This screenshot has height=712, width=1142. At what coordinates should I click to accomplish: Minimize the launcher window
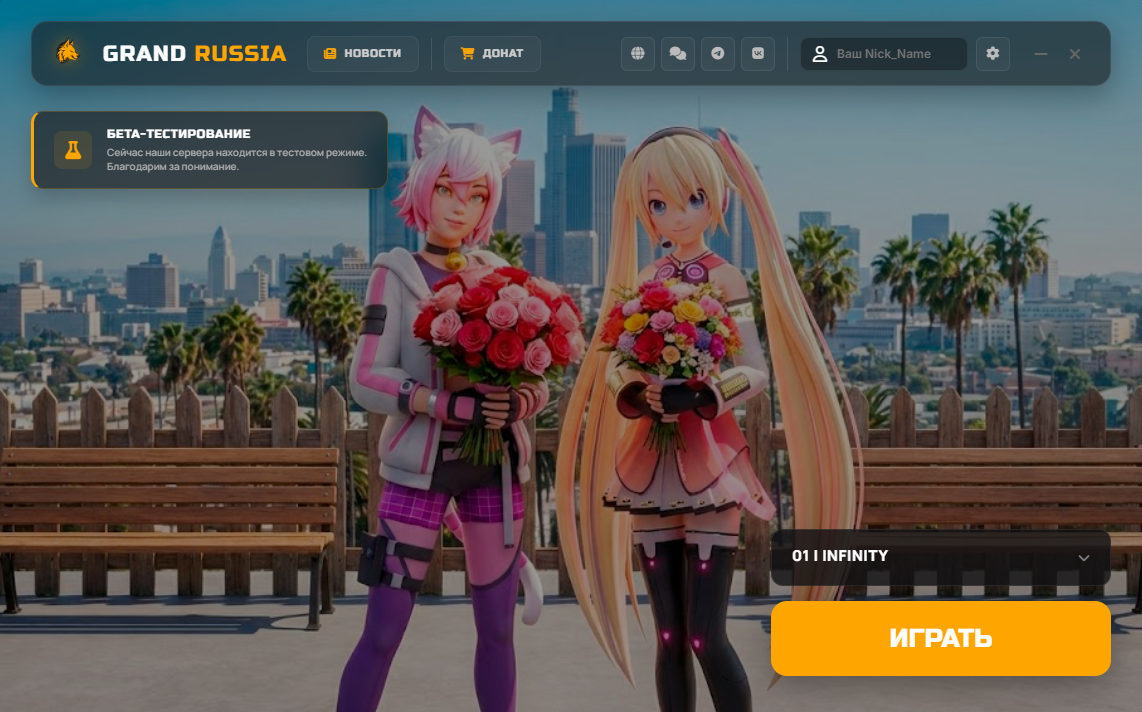pyautogui.click(x=1041, y=53)
